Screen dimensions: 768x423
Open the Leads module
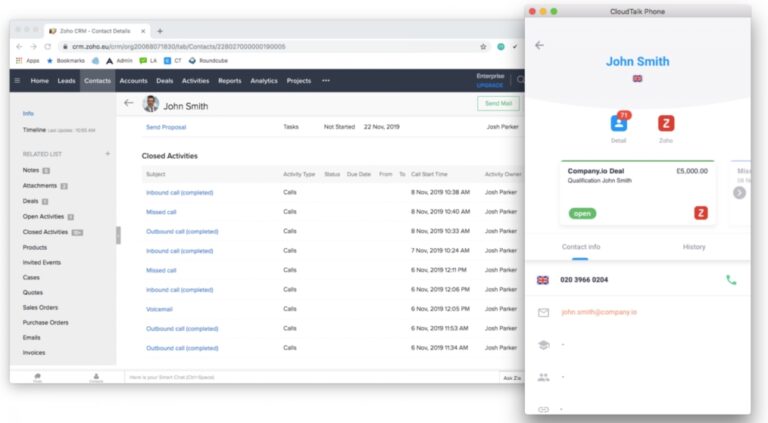tap(67, 81)
